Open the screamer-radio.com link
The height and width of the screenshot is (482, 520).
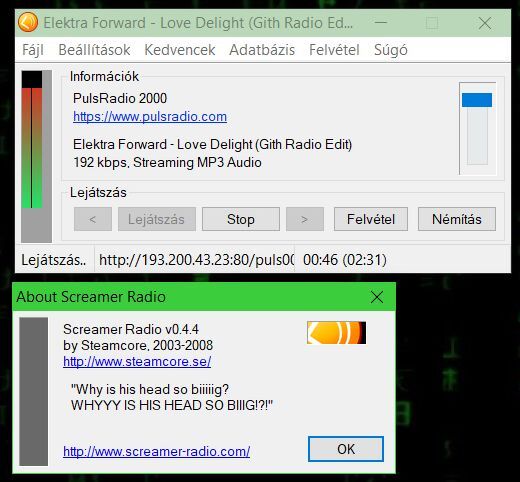(x=156, y=451)
